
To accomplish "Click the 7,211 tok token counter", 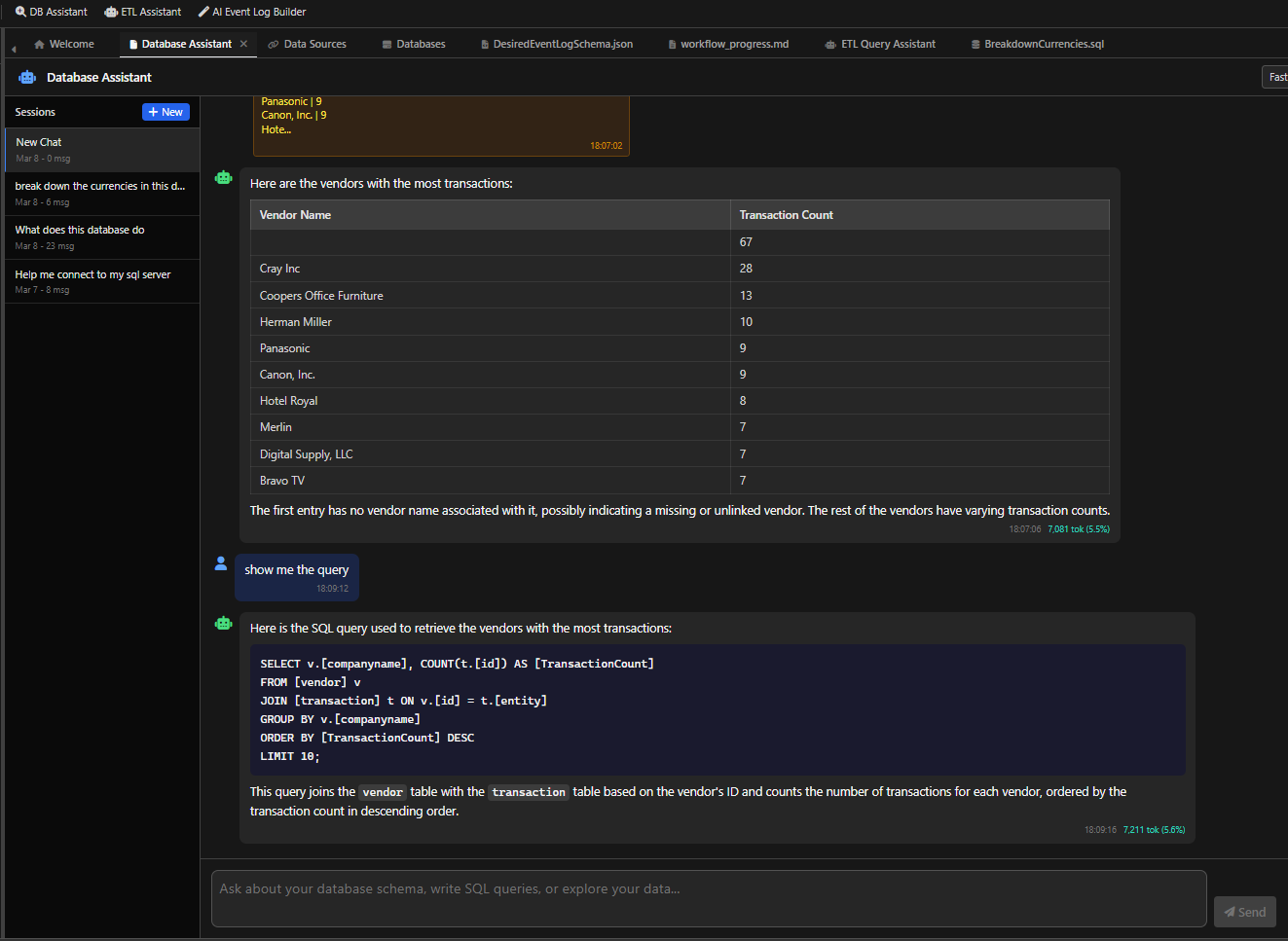I will click(x=1154, y=830).
